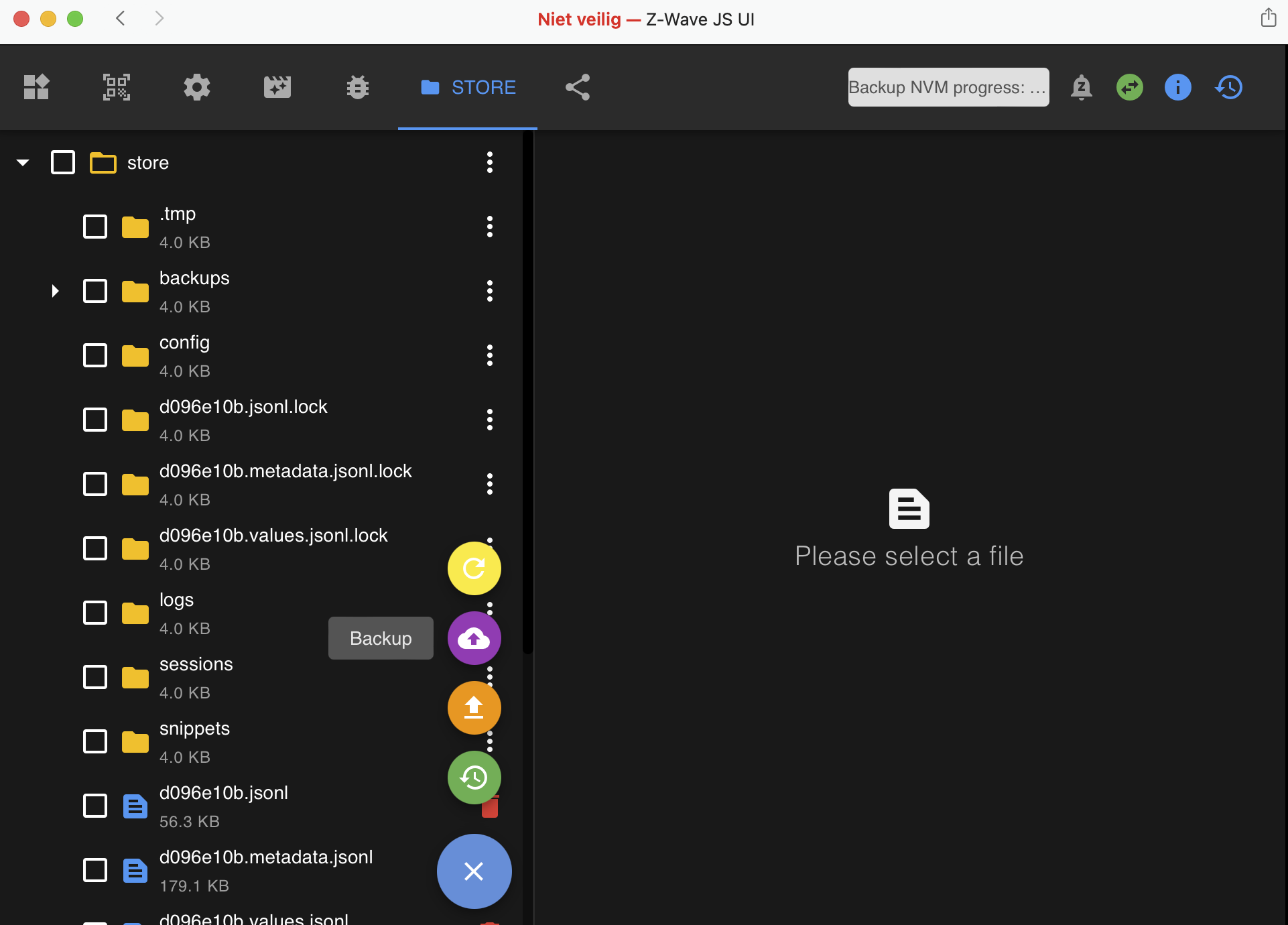Click the d096e10b.jsonl blue document icon
1288x925 pixels.
(x=135, y=806)
